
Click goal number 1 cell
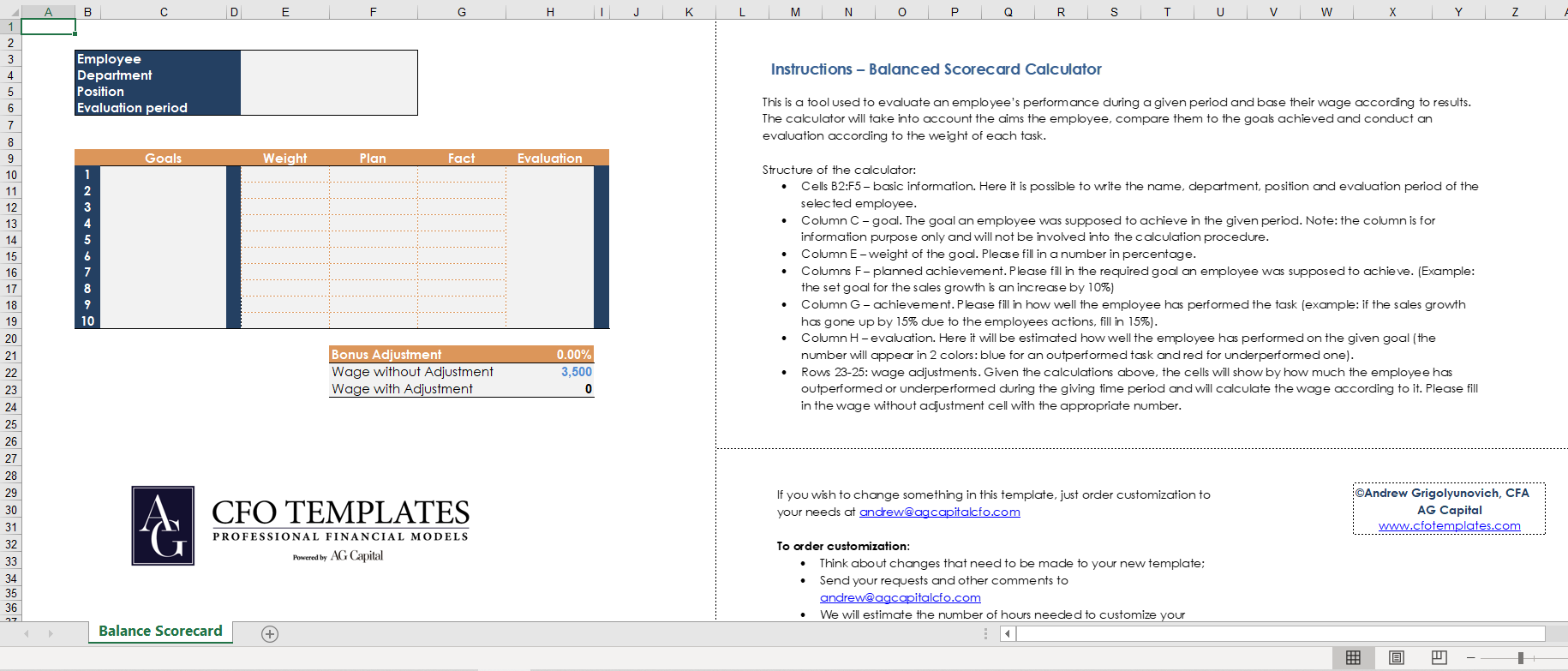[87, 175]
